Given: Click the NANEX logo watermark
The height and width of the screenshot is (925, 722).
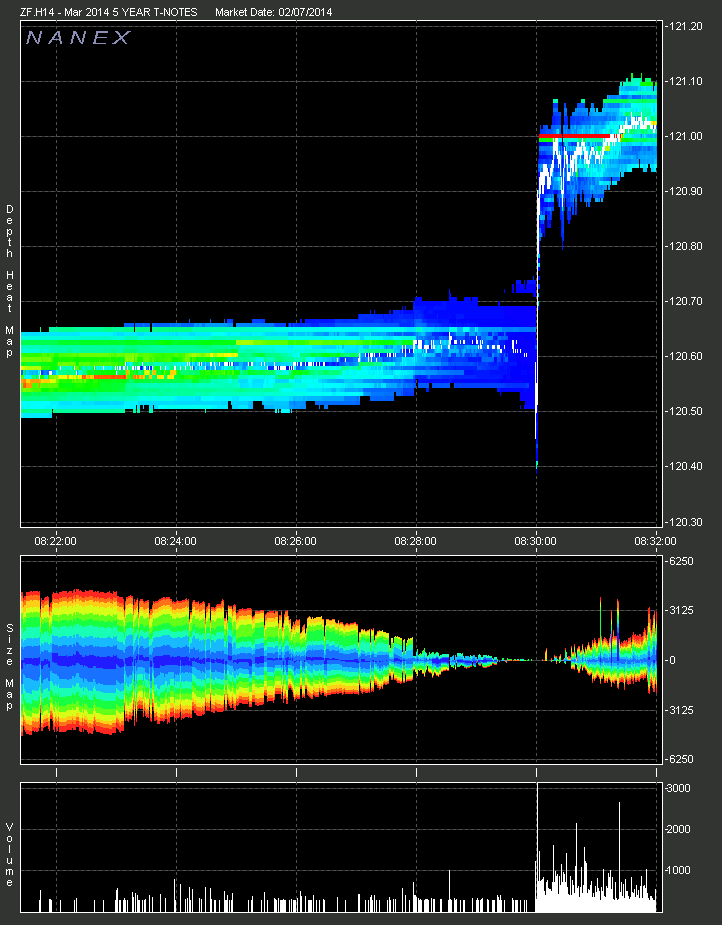Looking at the screenshot, I should click(x=78, y=38).
